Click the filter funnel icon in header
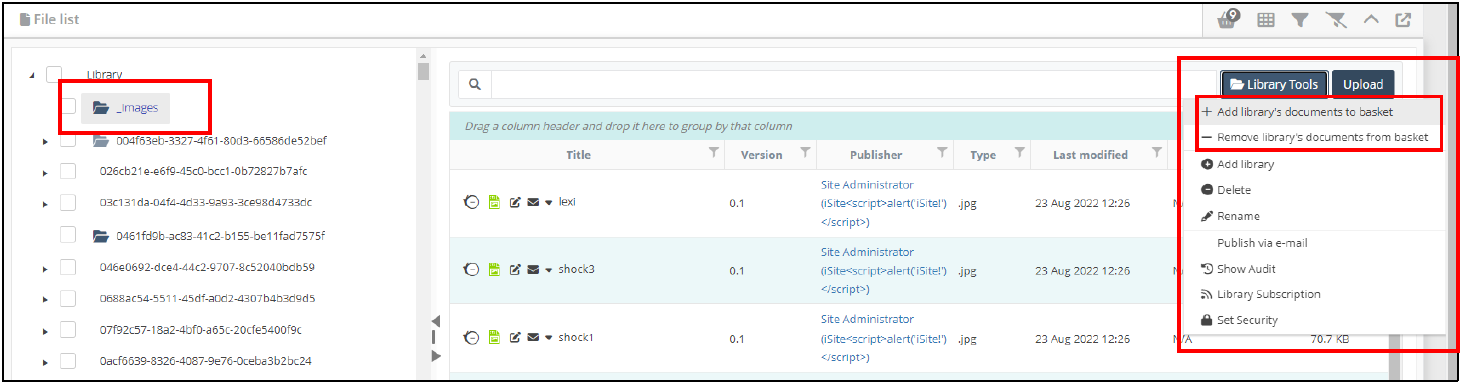Viewport: 1464px width, 387px height. coord(1300,20)
